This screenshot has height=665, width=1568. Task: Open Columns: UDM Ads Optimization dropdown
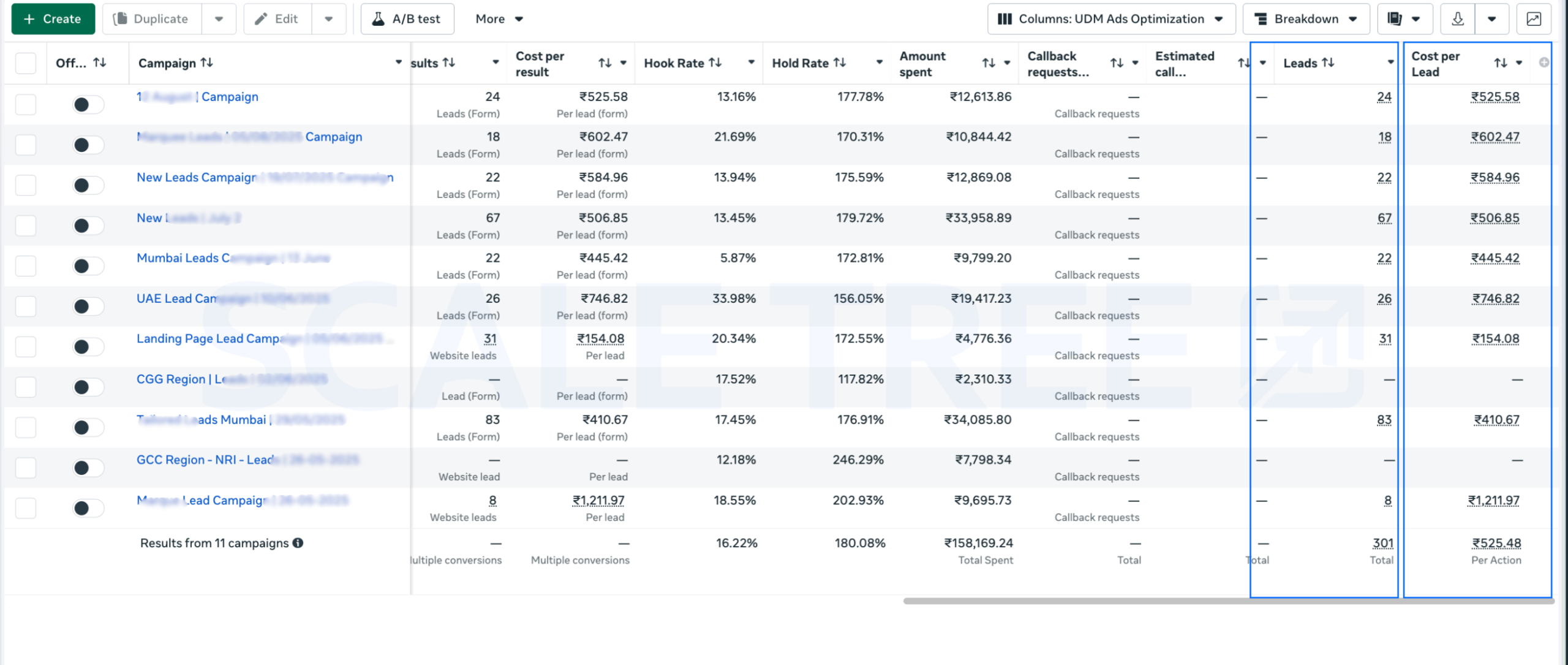(1111, 19)
